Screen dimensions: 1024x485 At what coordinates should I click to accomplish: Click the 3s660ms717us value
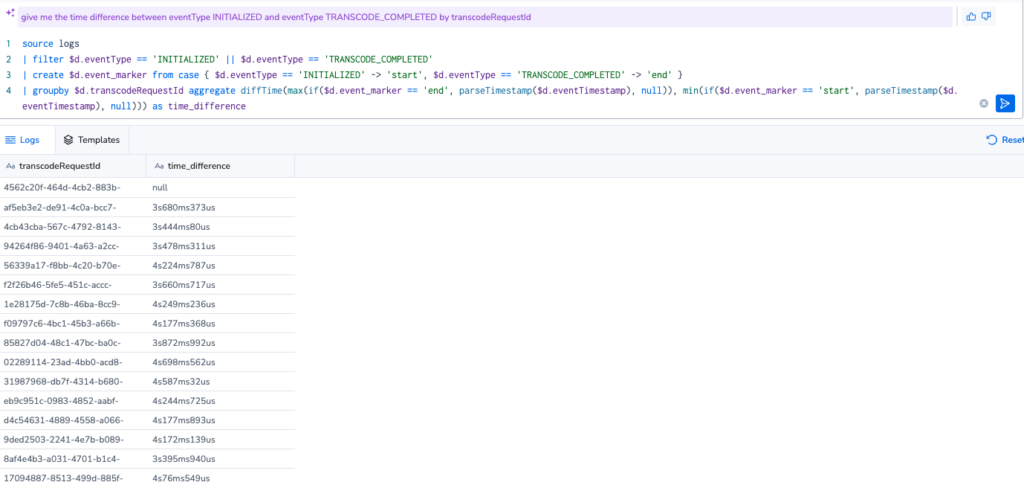coord(184,285)
